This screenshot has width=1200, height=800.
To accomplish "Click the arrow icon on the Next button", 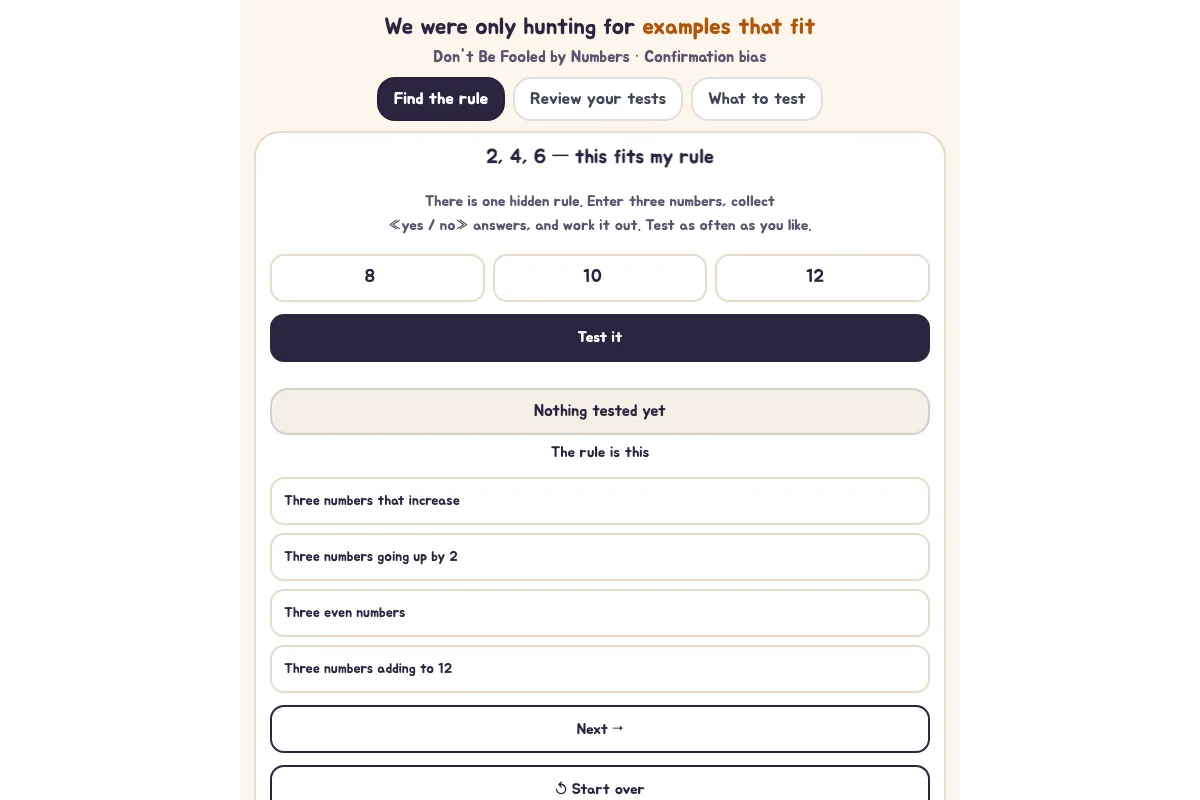I will point(618,729).
